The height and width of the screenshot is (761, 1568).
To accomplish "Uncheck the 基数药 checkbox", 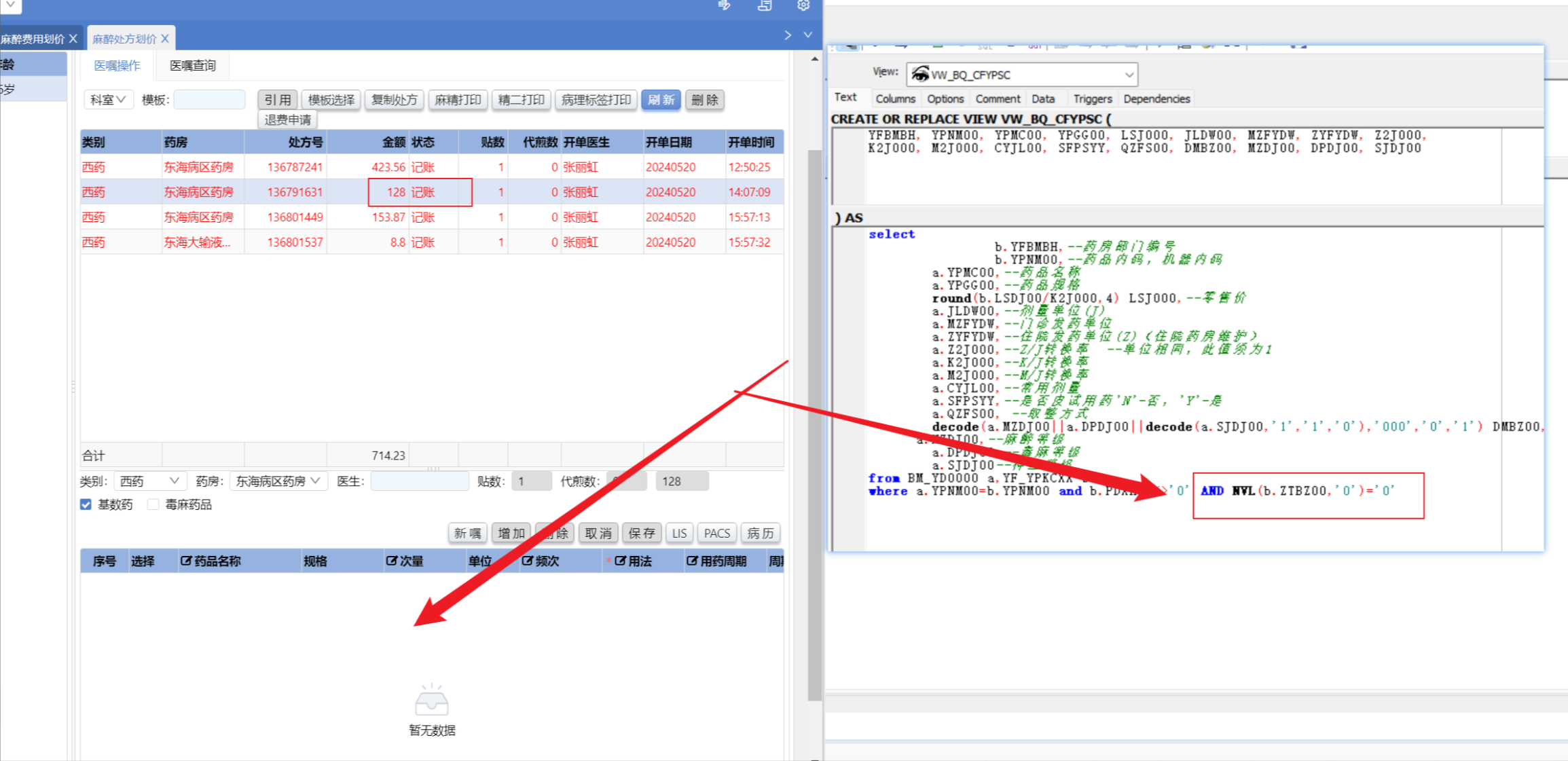I will click(x=86, y=504).
